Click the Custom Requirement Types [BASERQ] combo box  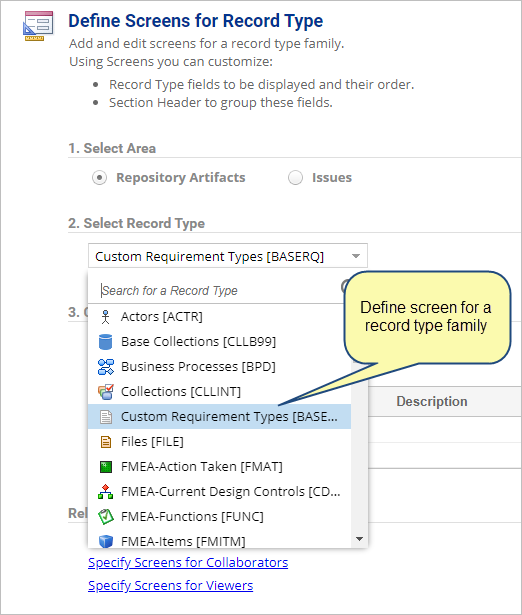coord(228,256)
